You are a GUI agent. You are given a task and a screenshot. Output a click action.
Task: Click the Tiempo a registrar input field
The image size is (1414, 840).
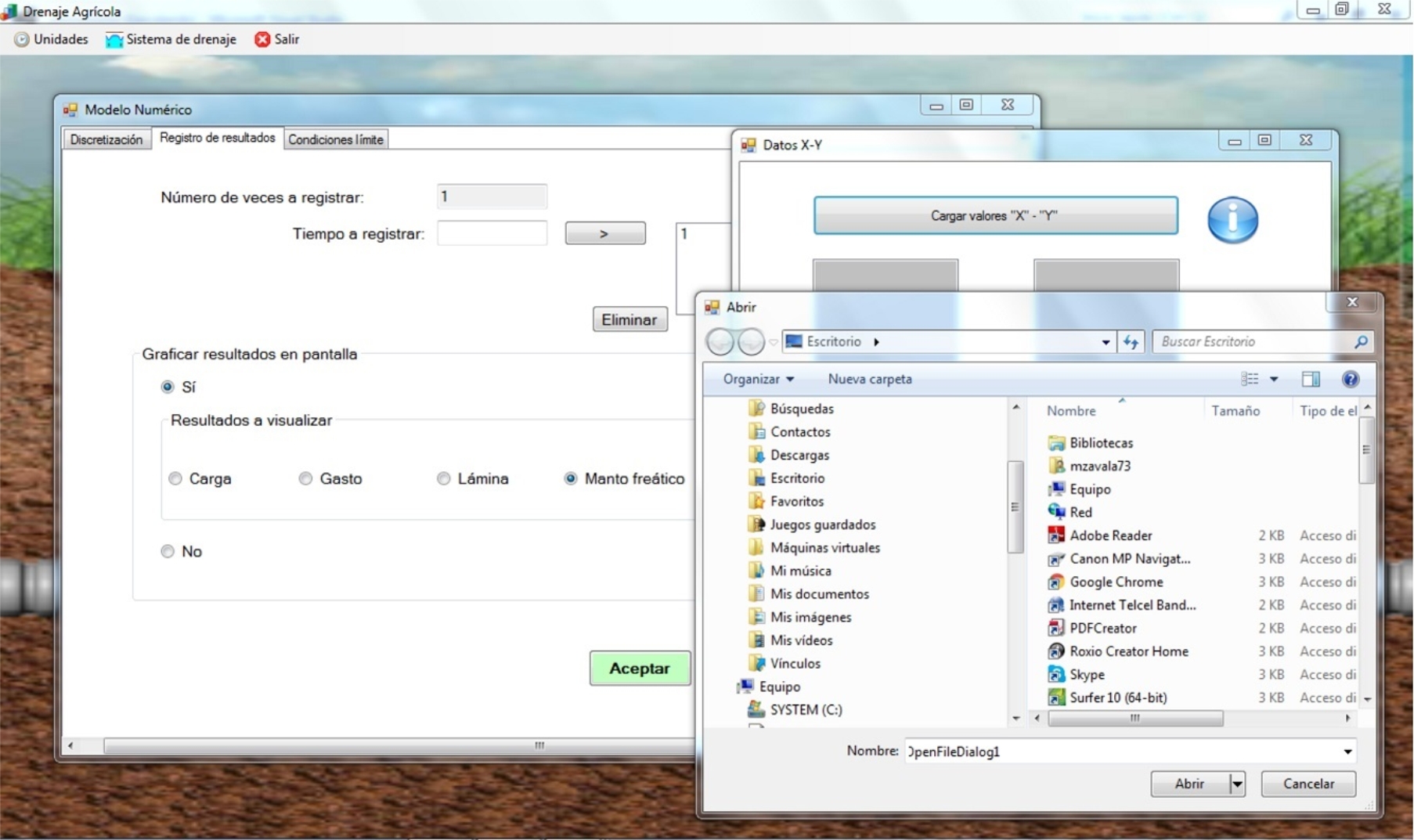(492, 233)
